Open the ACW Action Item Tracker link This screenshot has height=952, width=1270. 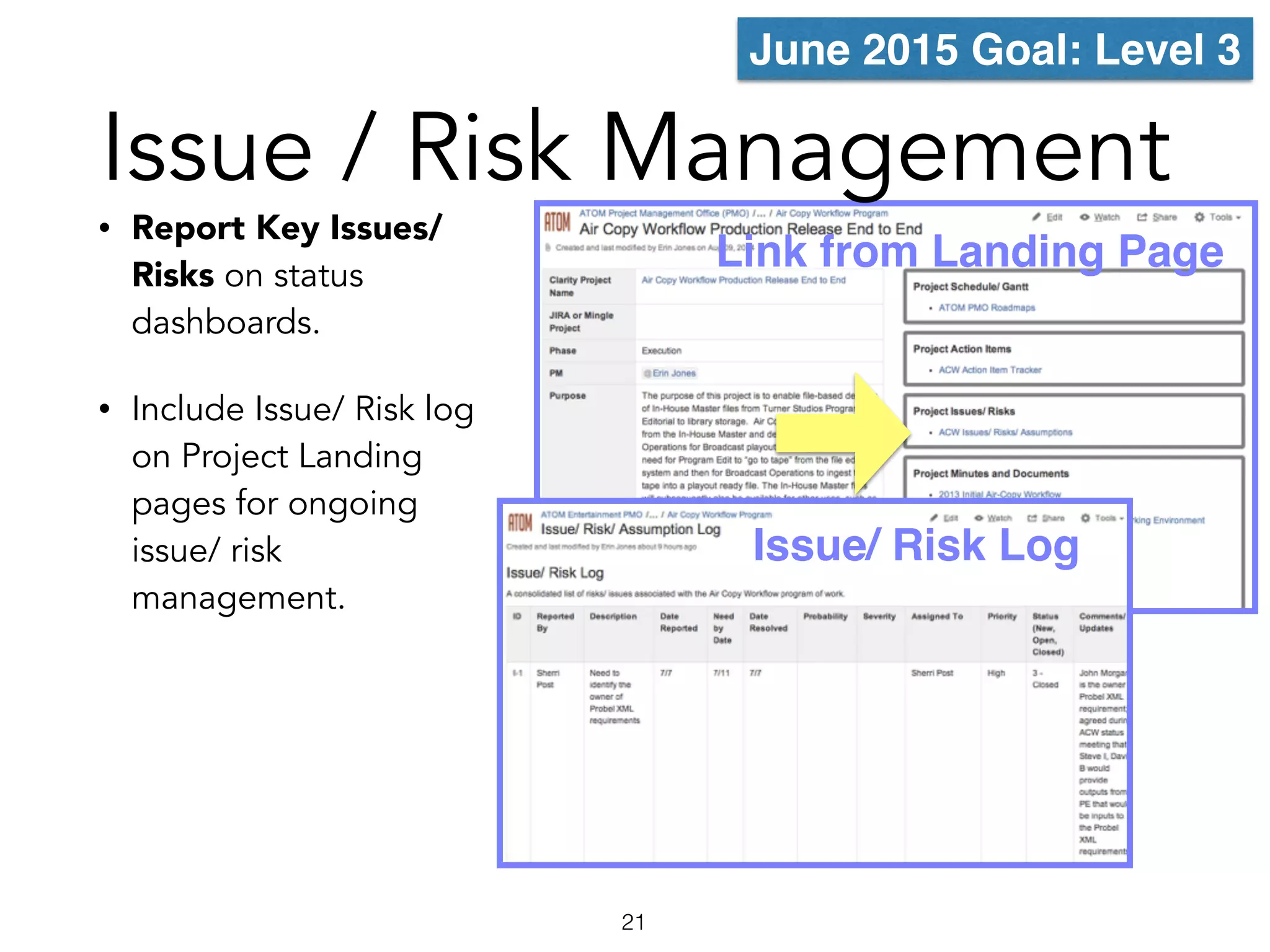click(990, 370)
